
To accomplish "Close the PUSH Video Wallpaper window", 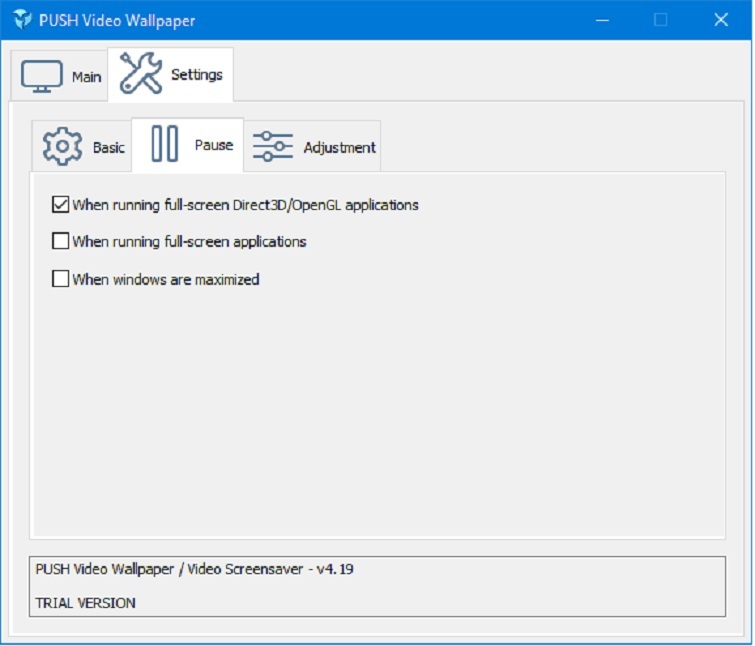I will pyautogui.click(x=720, y=20).
